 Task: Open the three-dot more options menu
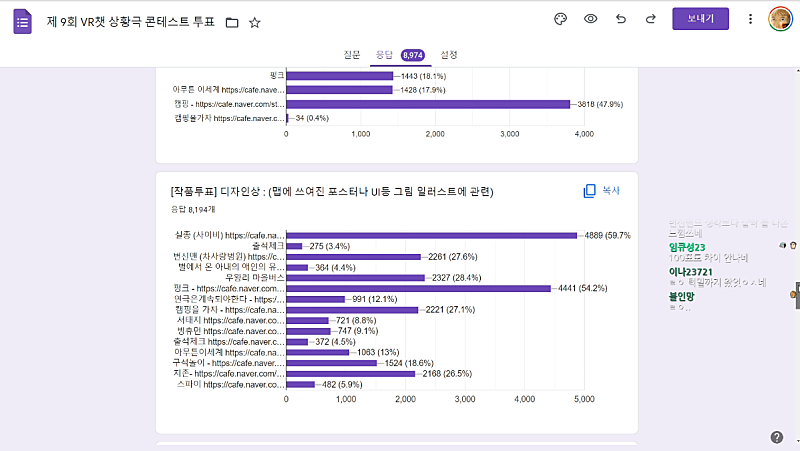pyautogui.click(x=750, y=19)
